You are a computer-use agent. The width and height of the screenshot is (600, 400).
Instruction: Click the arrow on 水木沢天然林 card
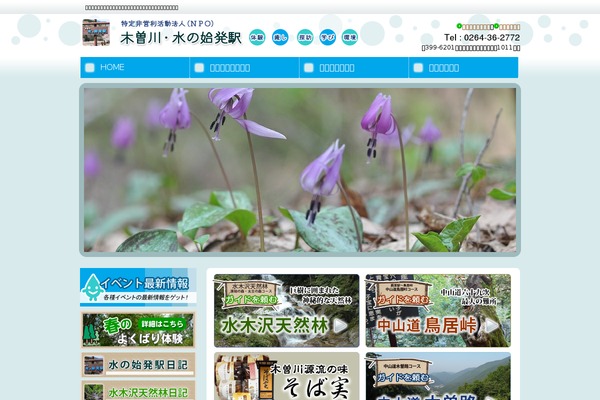pos(341,326)
